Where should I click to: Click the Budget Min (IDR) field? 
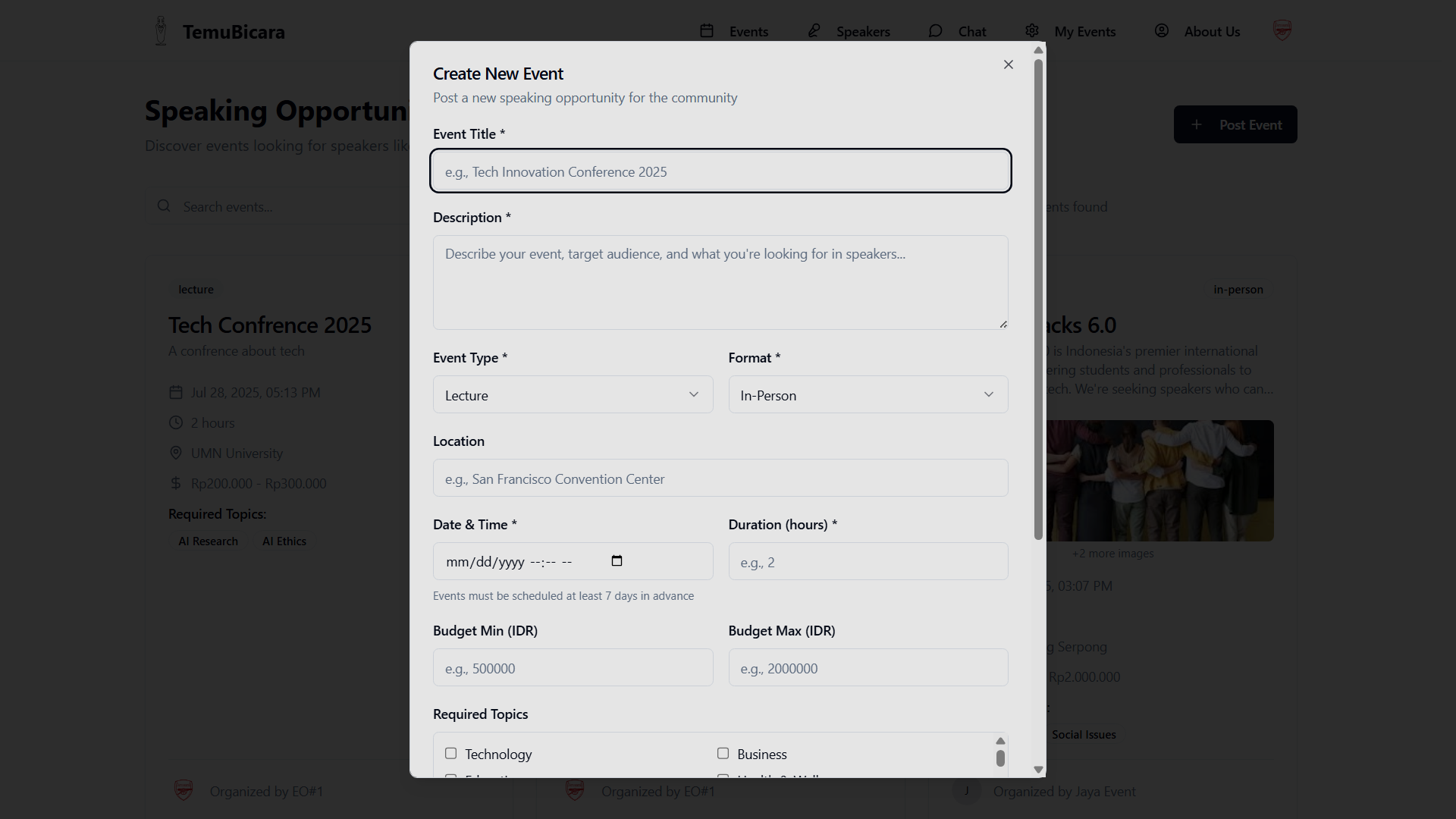tap(573, 667)
